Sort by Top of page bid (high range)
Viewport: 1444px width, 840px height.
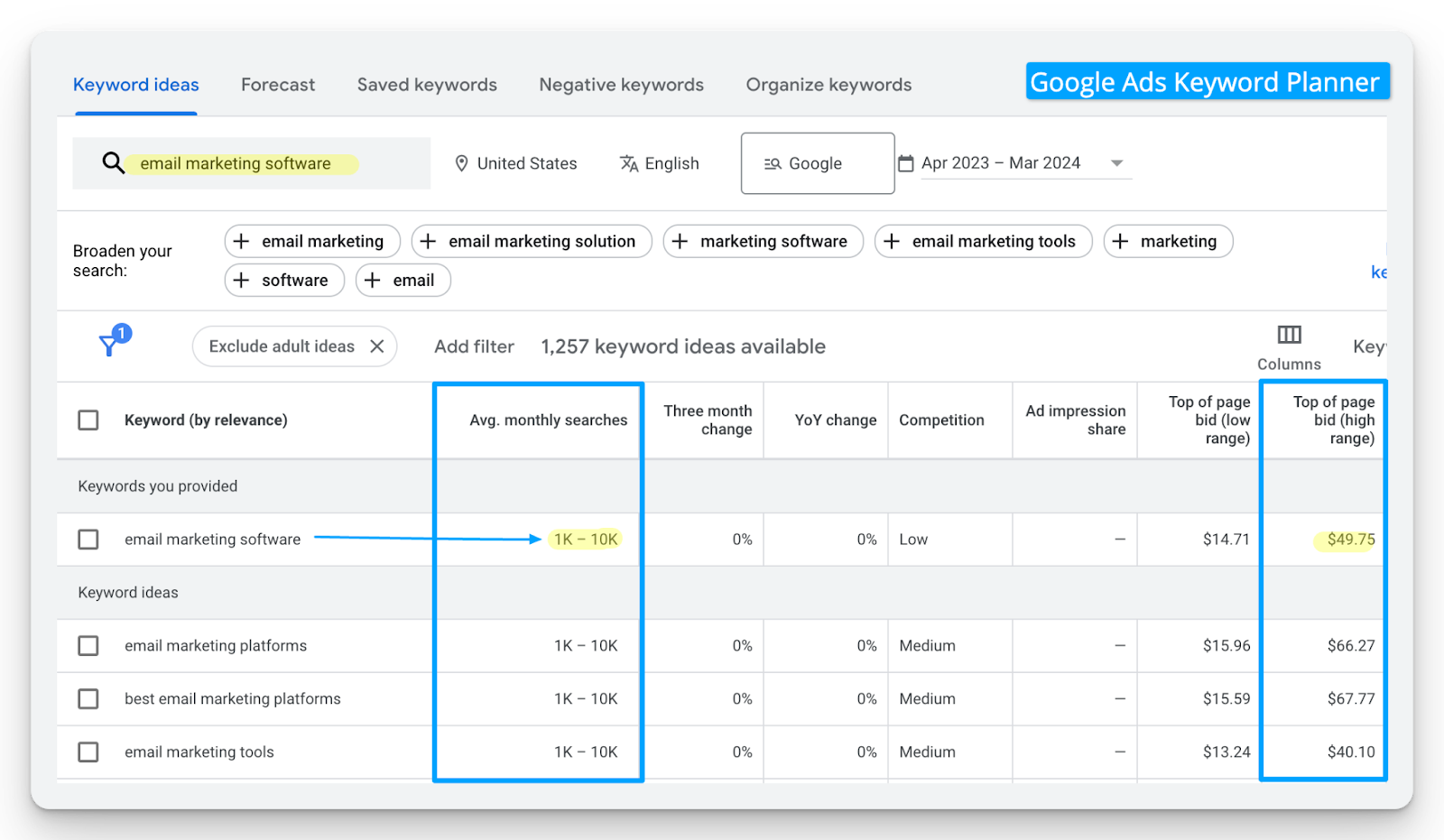coord(1334,420)
